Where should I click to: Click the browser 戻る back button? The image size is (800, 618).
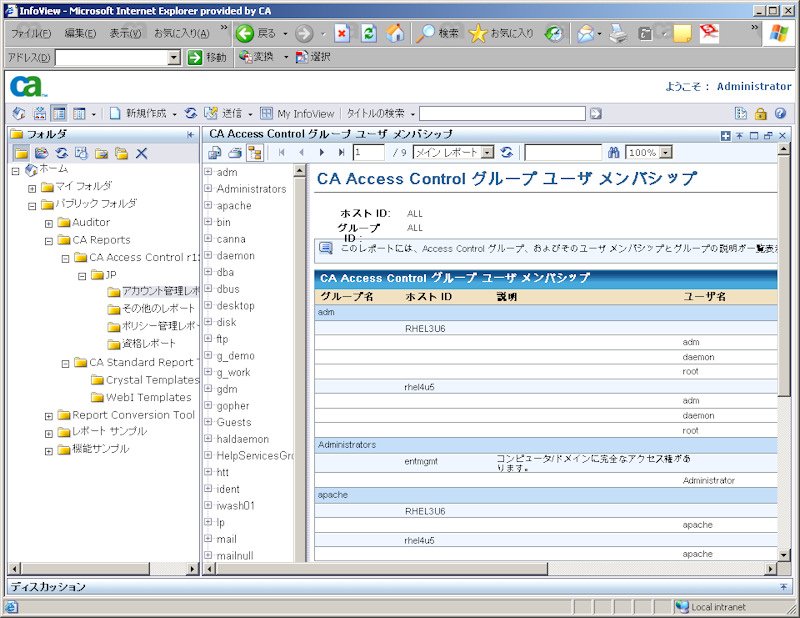coord(256,34)
